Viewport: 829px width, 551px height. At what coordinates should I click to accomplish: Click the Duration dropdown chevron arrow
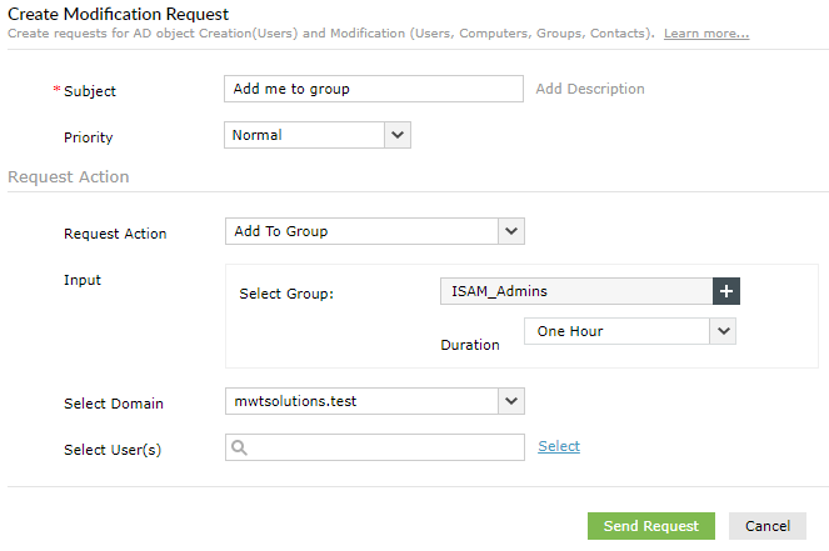722,331
